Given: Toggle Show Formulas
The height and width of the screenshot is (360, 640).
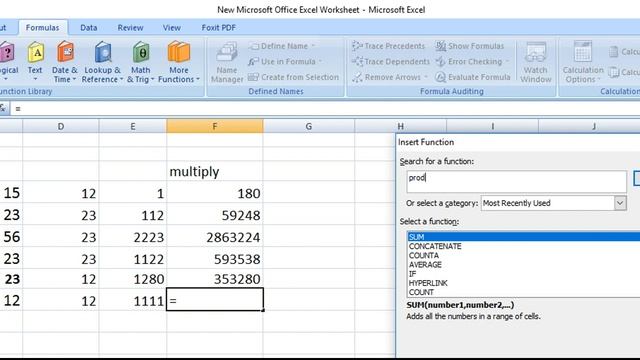Looking at the screenshot, I should (469, 46).
